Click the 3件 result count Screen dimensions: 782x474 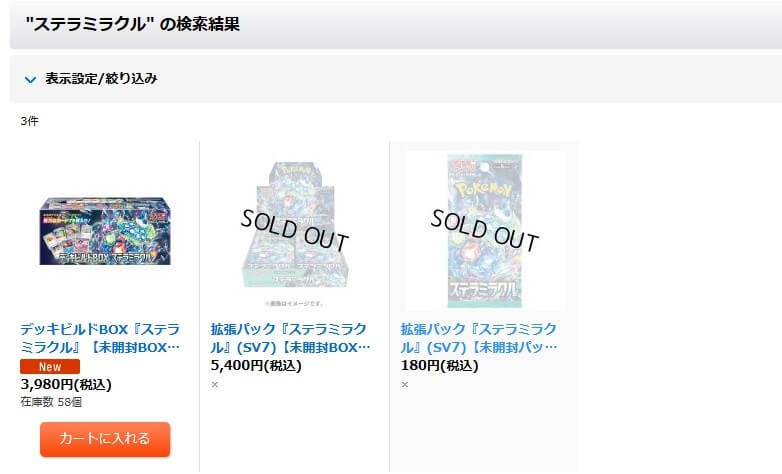pos(28,121)
